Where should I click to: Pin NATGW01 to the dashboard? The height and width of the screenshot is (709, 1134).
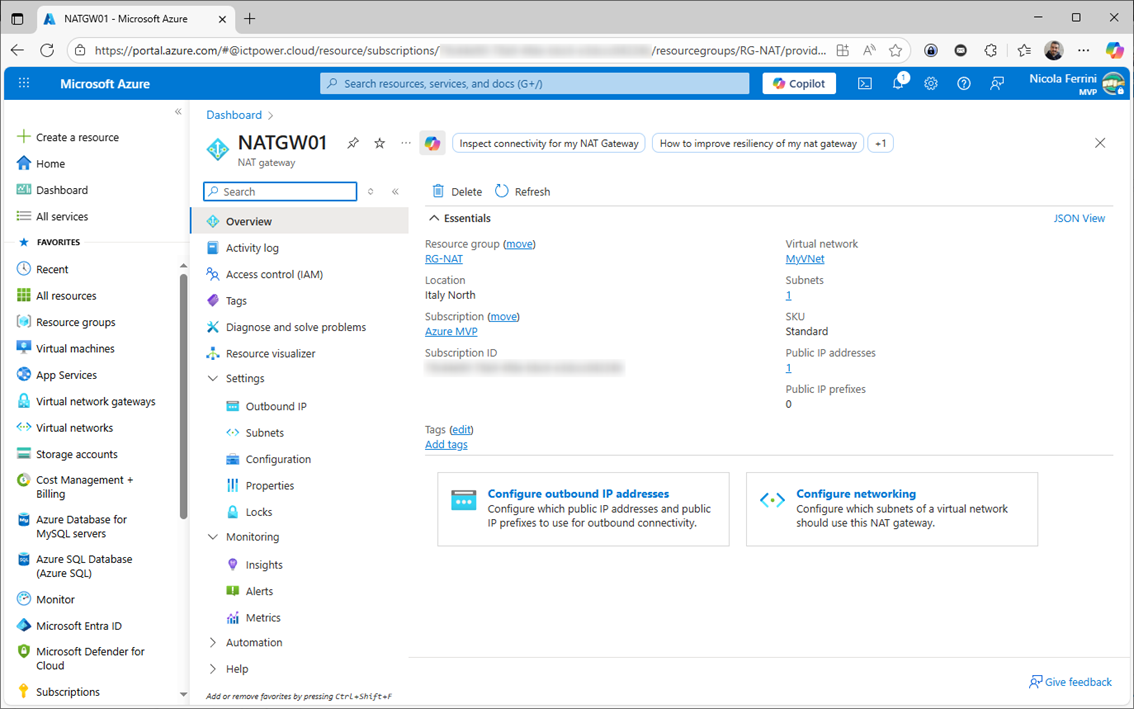[x=353, y=143]
